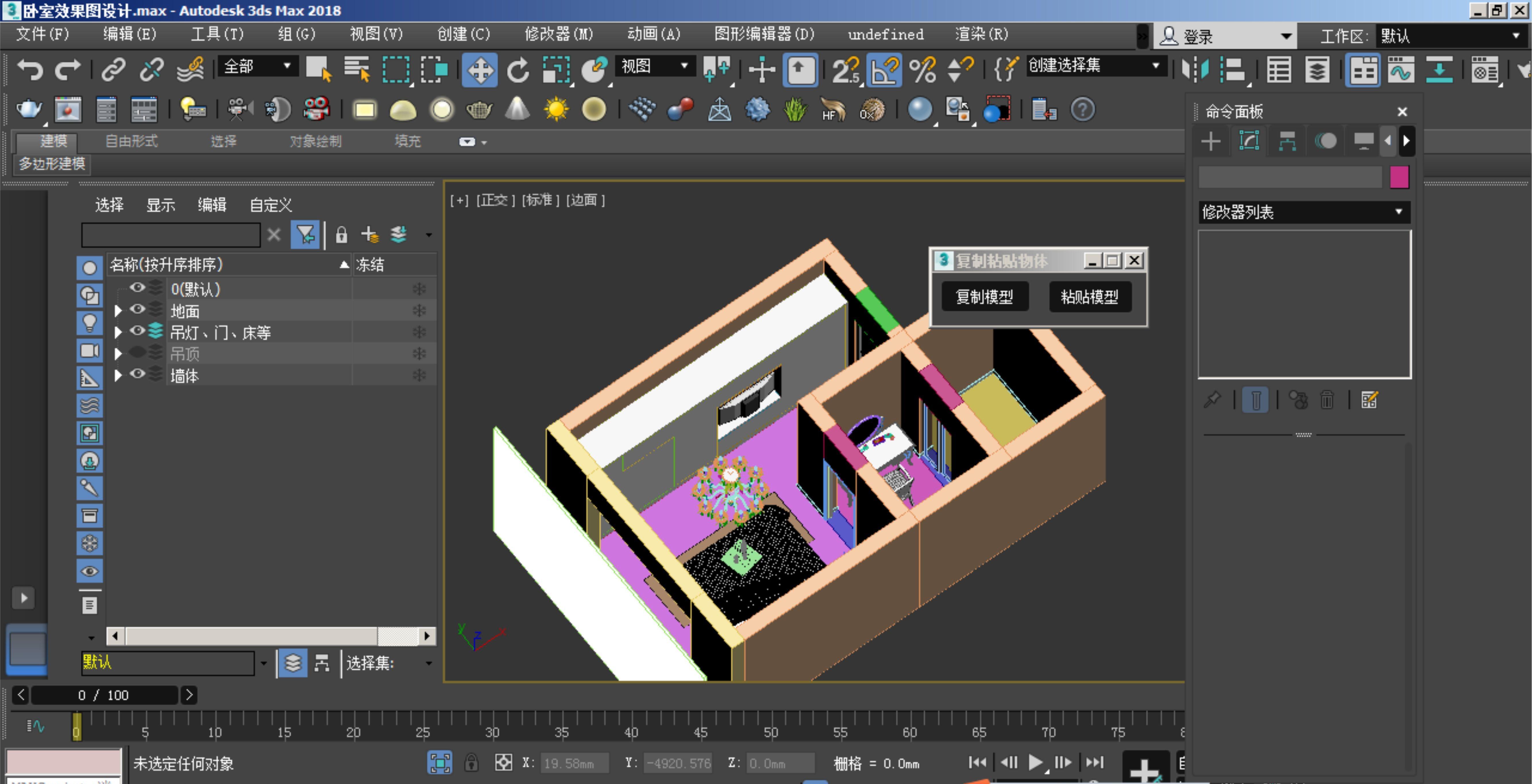Viewport: 1532px width, 784px height.
Task: Click time slider at frame 0
Action: pos(77,726)
